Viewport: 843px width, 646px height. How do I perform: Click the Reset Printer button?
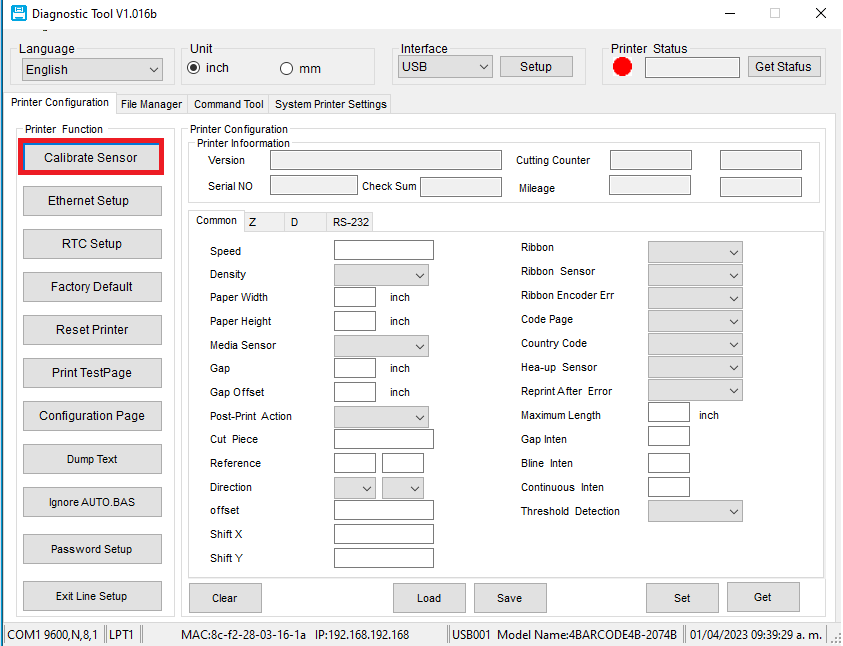(x=92, y=330)
